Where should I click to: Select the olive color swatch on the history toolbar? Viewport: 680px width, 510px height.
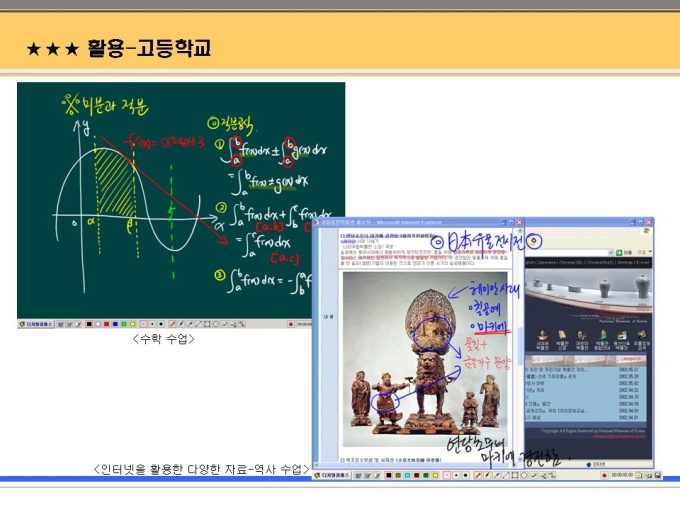tap(398, 475)
